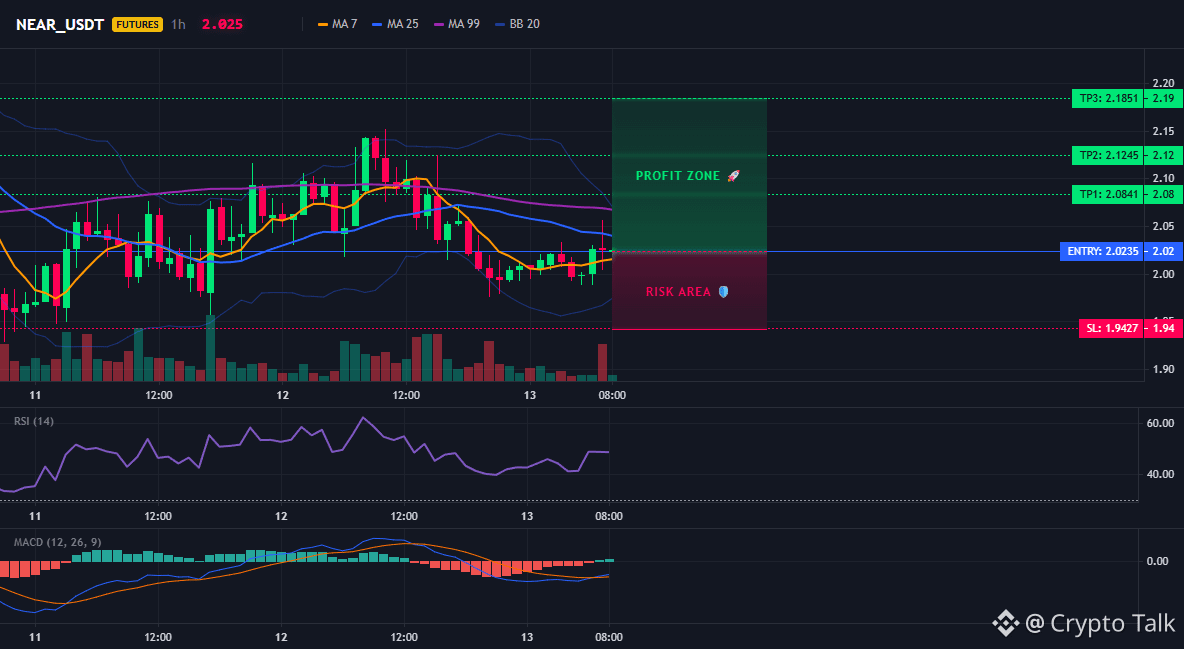The width and height of the screenshot is (1184, 649).
Task: Click the 08:00 time marker on main chart
Action: [612, 395]
